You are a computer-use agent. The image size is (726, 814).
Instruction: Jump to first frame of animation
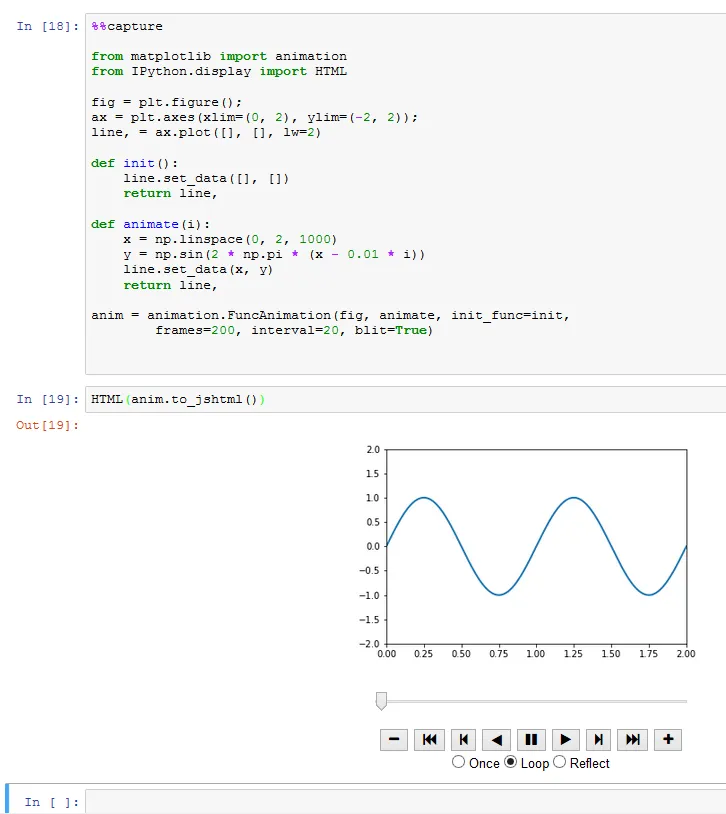click(x=429, y=740)
